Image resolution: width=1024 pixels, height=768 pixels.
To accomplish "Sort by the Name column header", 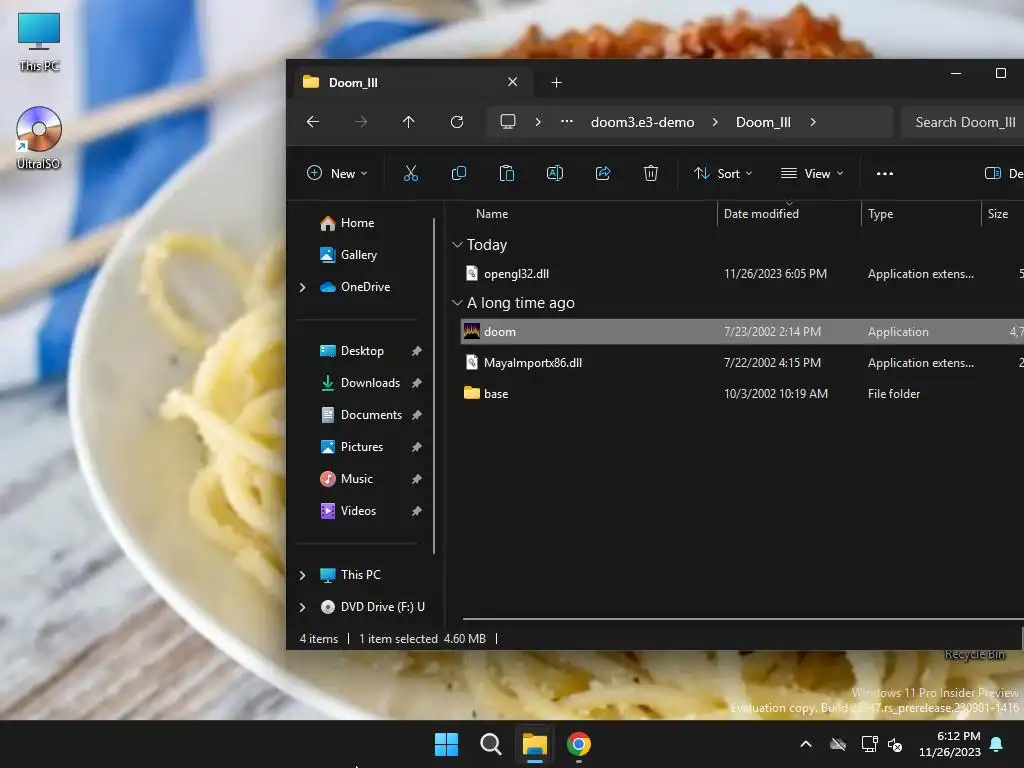I will (x=492, y=214).
